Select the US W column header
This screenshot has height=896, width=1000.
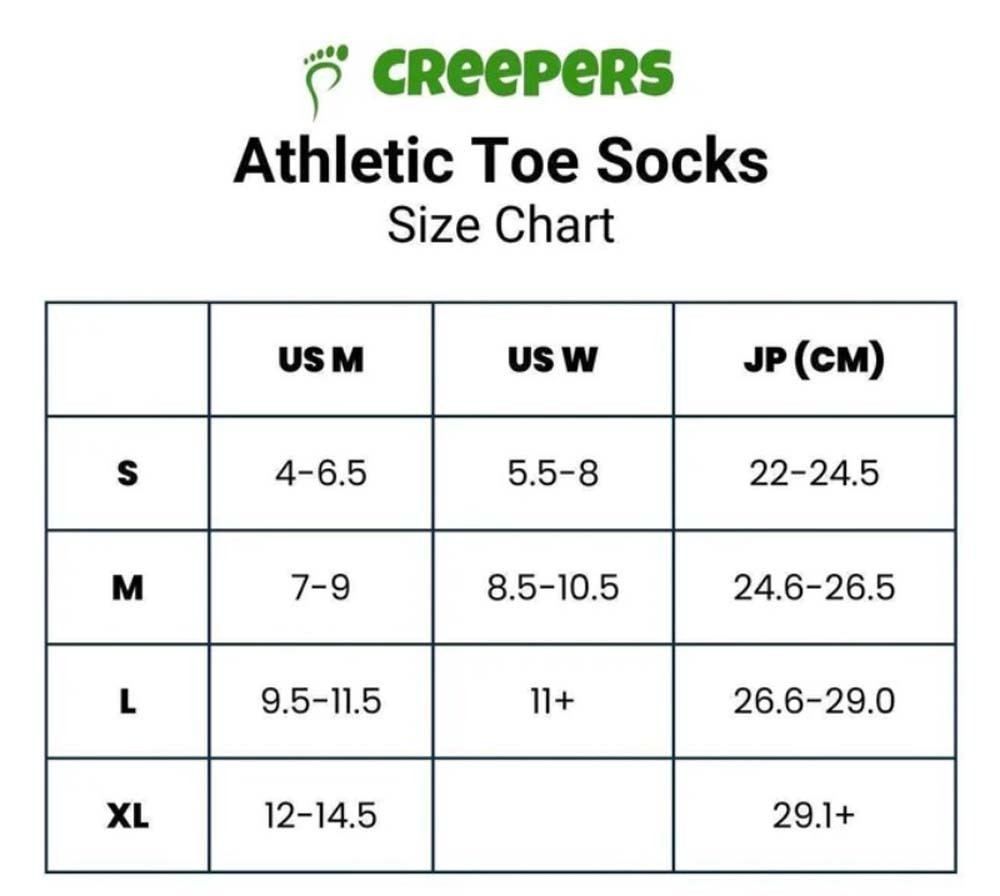click(552, 360)
